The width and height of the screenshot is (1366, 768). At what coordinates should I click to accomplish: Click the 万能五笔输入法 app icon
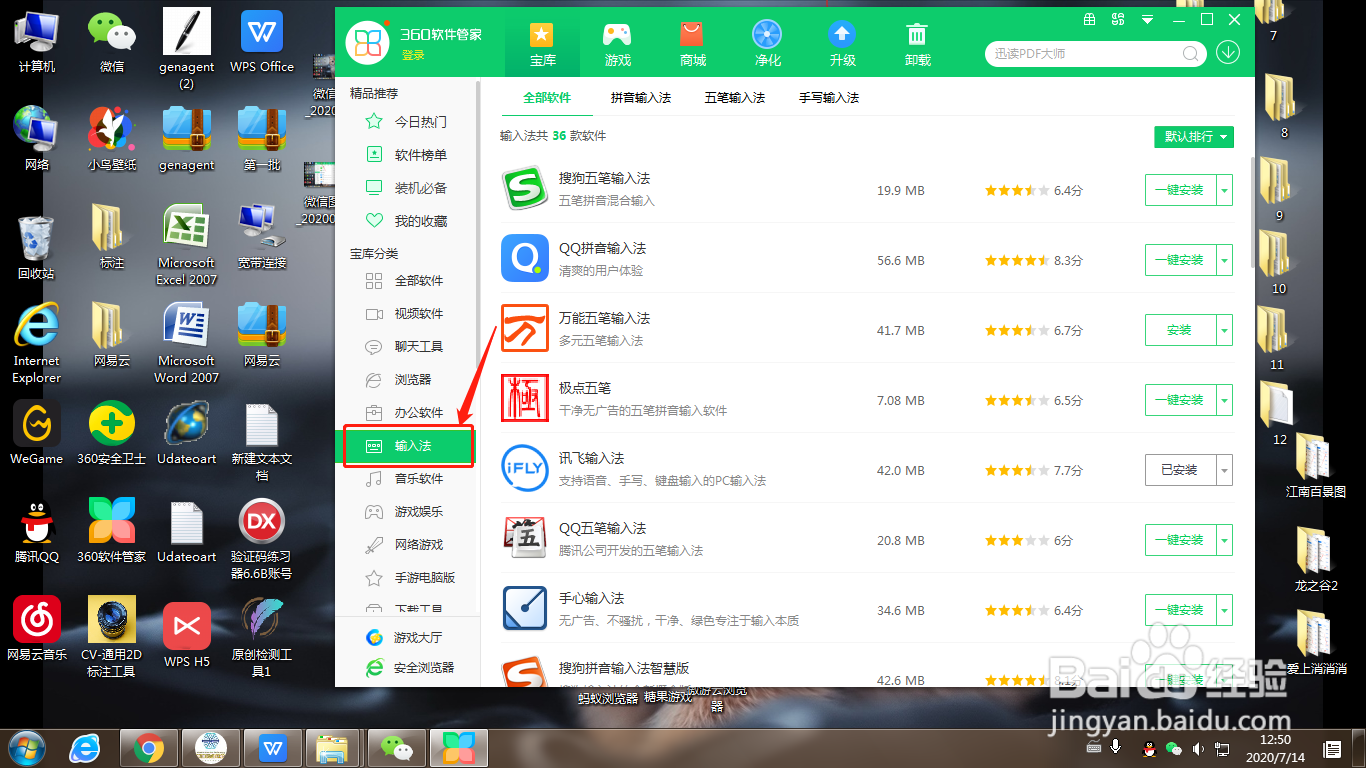(x=525, y=329)
